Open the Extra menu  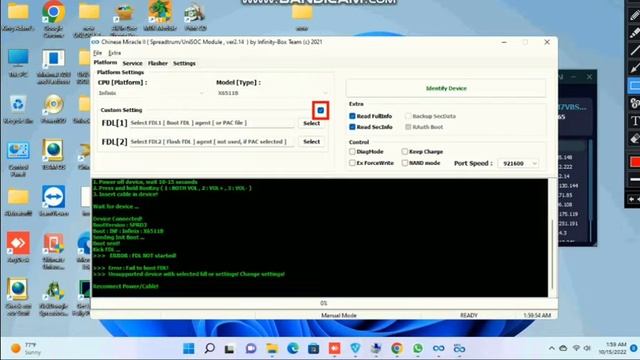tap(115, 53)
